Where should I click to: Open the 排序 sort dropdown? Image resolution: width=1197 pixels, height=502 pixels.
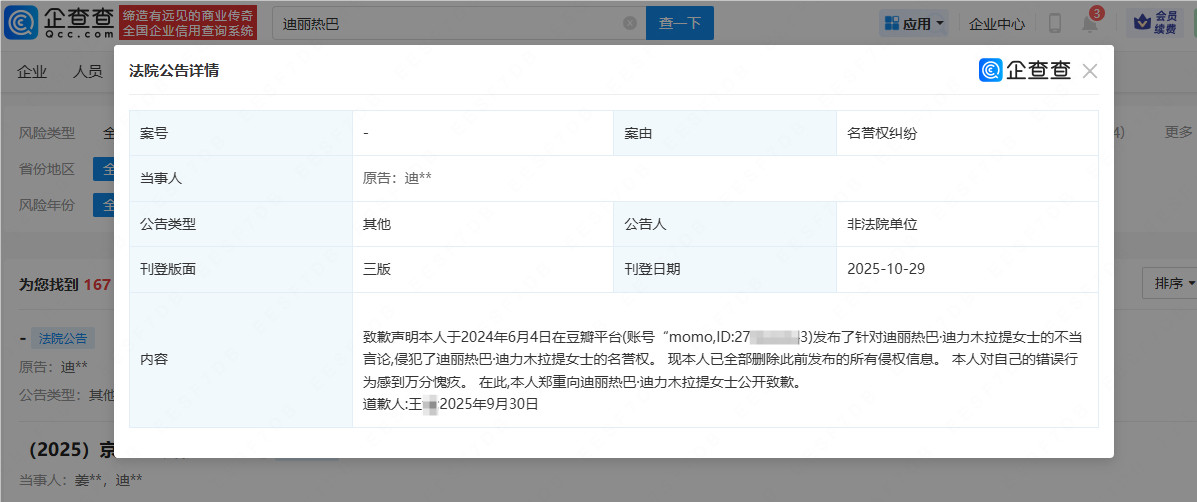[x=1169, y=284]
